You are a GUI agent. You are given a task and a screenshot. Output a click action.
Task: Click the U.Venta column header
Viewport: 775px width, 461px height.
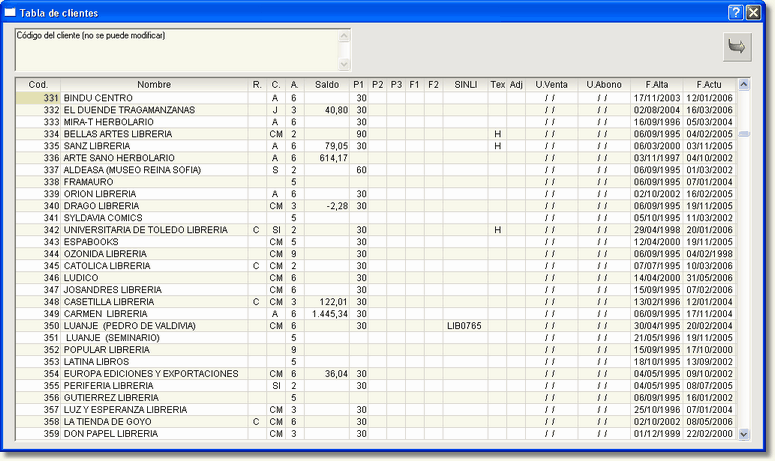pyautogui.click(x=551, y=85)
